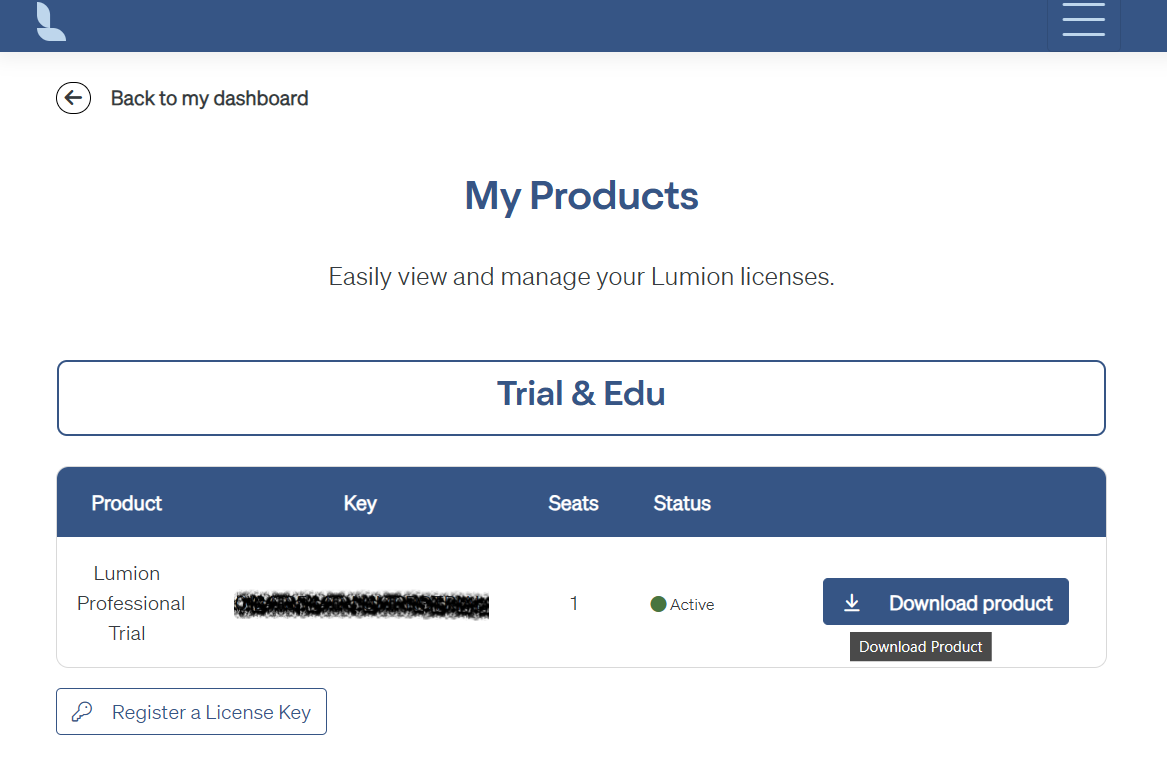1167x759 pixels.
Task: Expand the Trial & Edu section
Action: coord(581,398)
